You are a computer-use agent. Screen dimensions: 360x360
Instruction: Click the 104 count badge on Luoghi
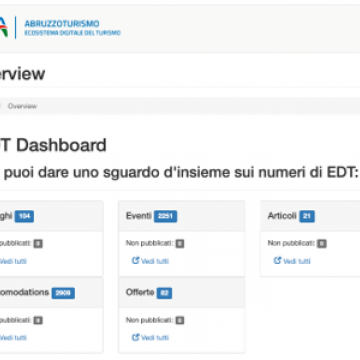[24, 216]
